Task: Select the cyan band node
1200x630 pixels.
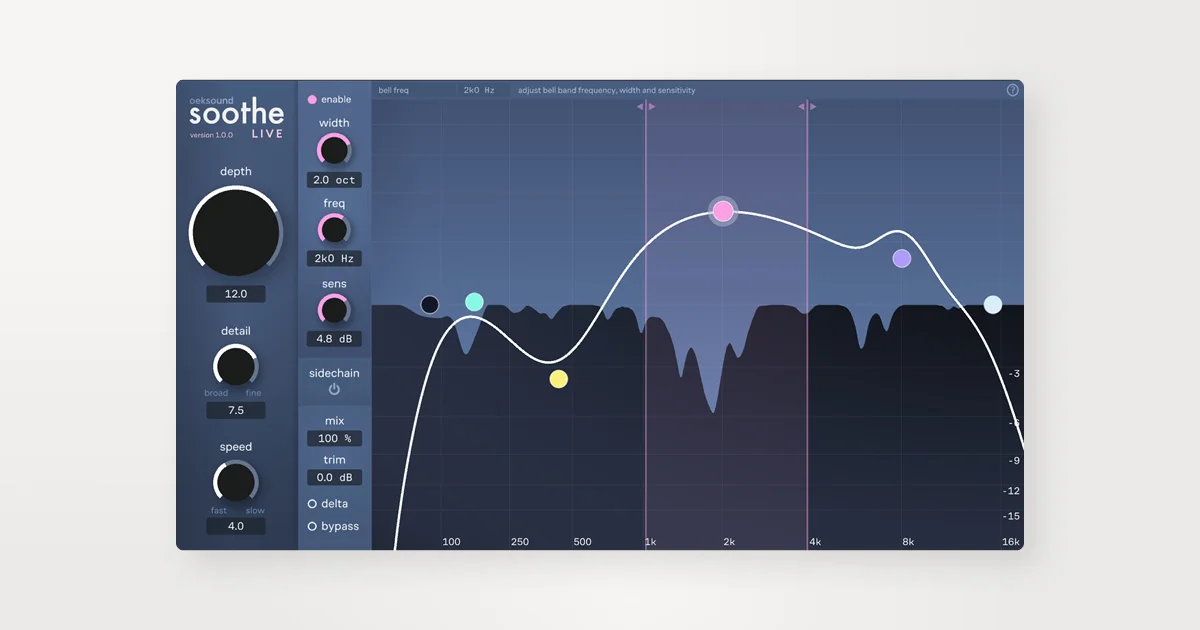Action: coord(475,302)
